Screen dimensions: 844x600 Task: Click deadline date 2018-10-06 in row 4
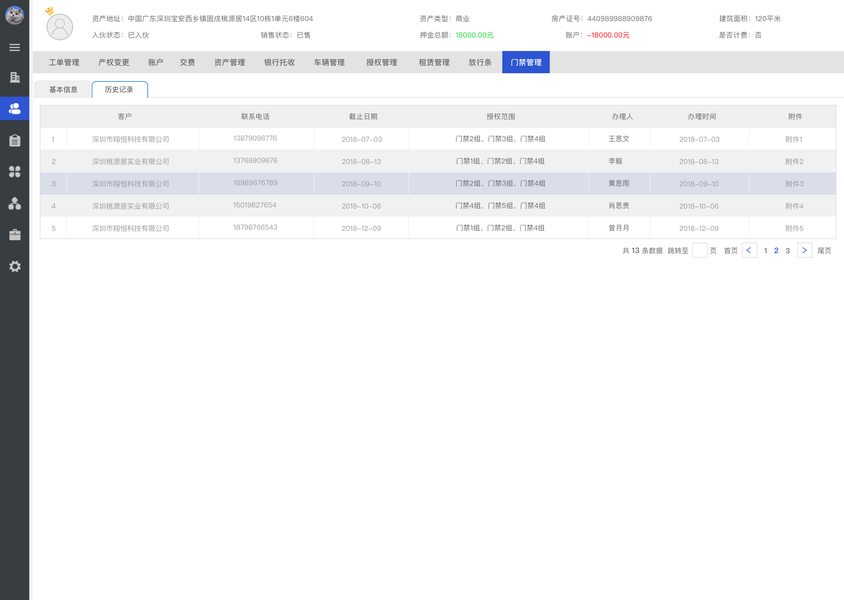point(361,206)
